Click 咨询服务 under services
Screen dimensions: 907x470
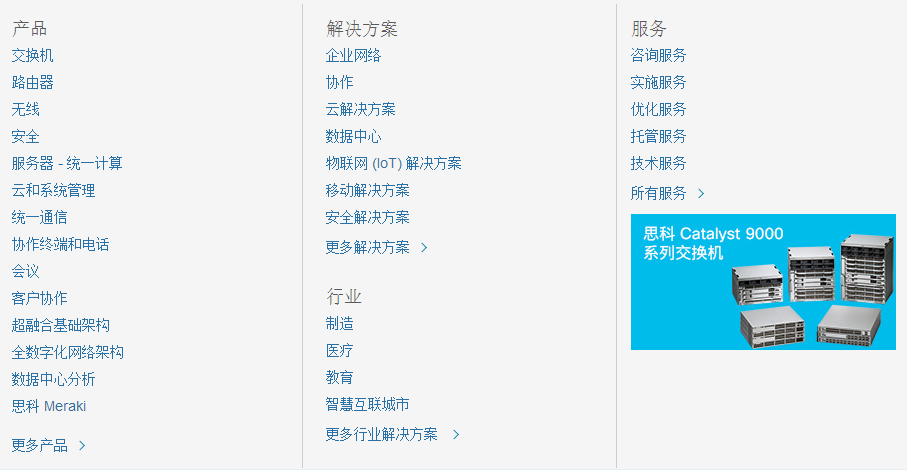(658, 55)
